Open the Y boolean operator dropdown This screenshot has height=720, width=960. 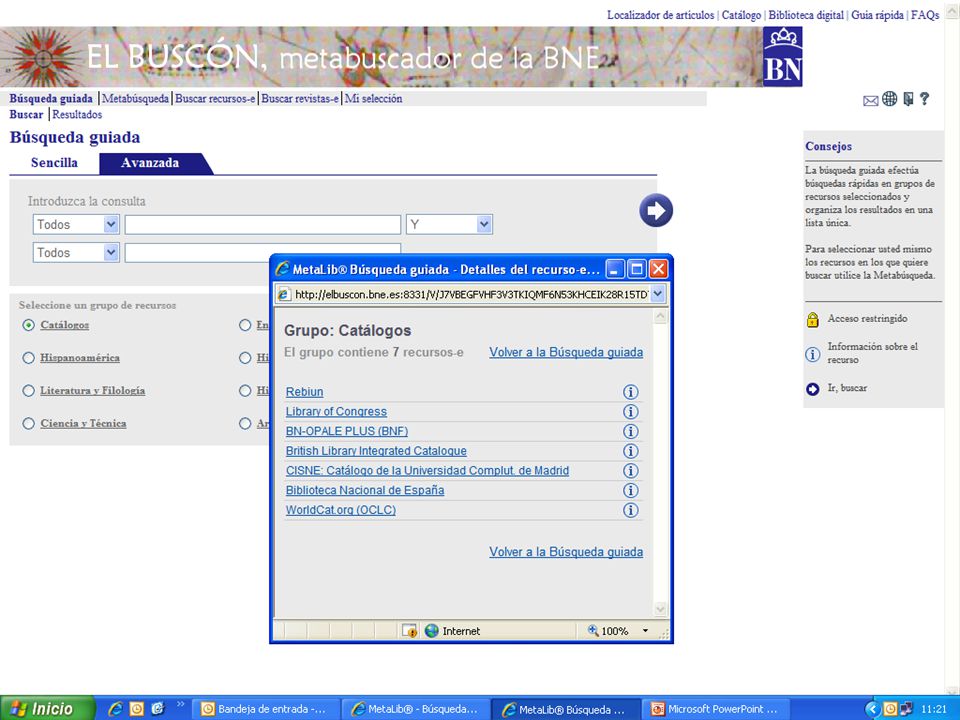[x=484, y=225]
